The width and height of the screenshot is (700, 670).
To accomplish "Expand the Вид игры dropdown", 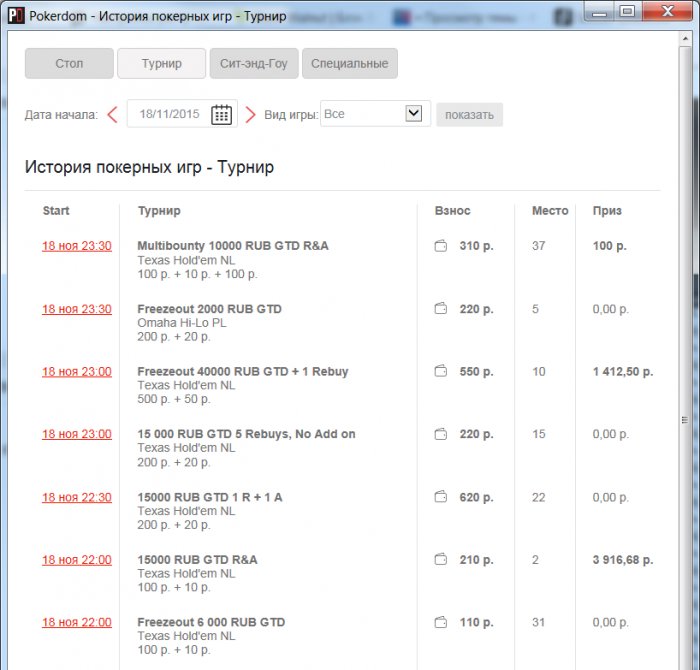I will point(414,113).
